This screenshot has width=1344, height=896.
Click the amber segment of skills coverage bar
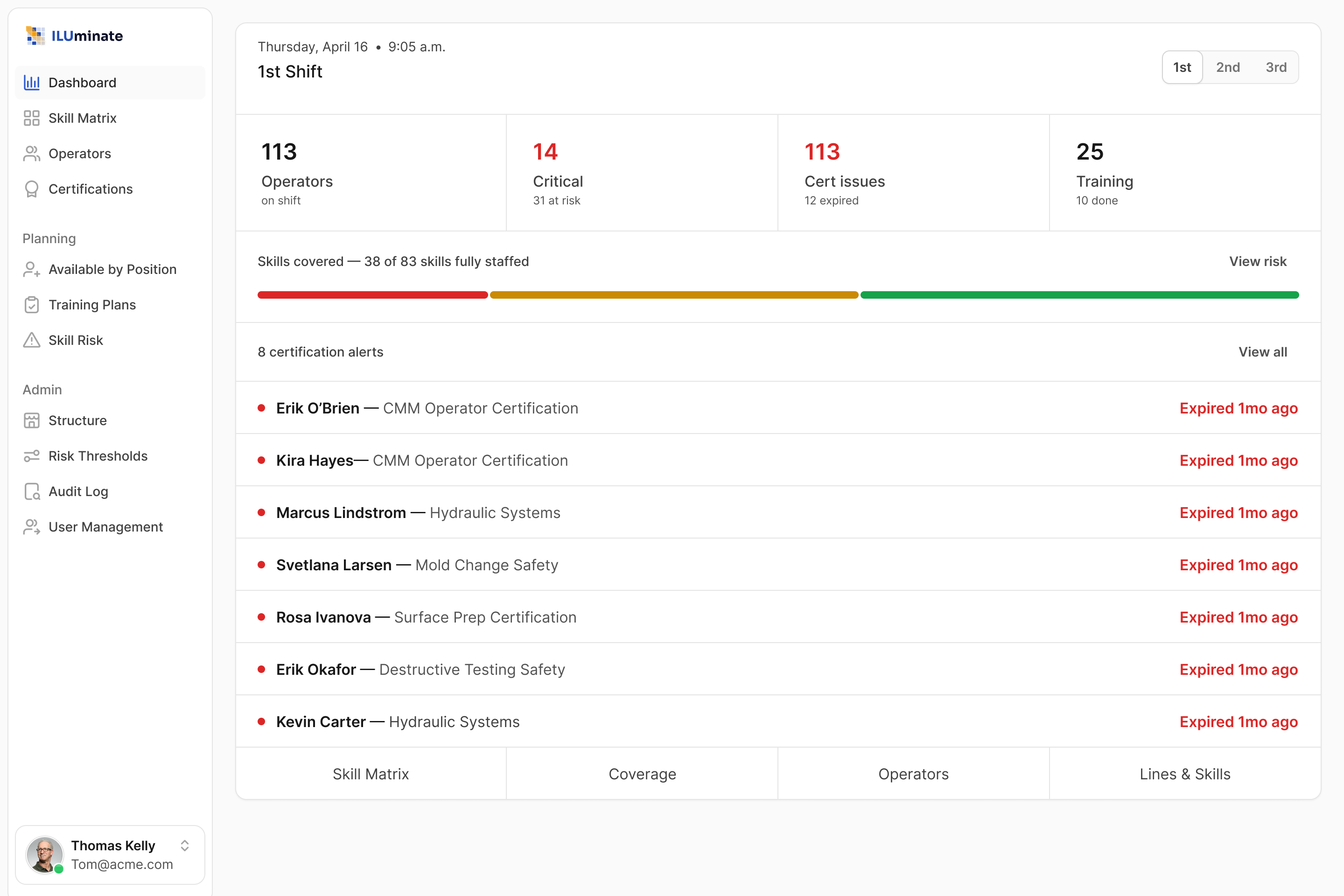674,295
